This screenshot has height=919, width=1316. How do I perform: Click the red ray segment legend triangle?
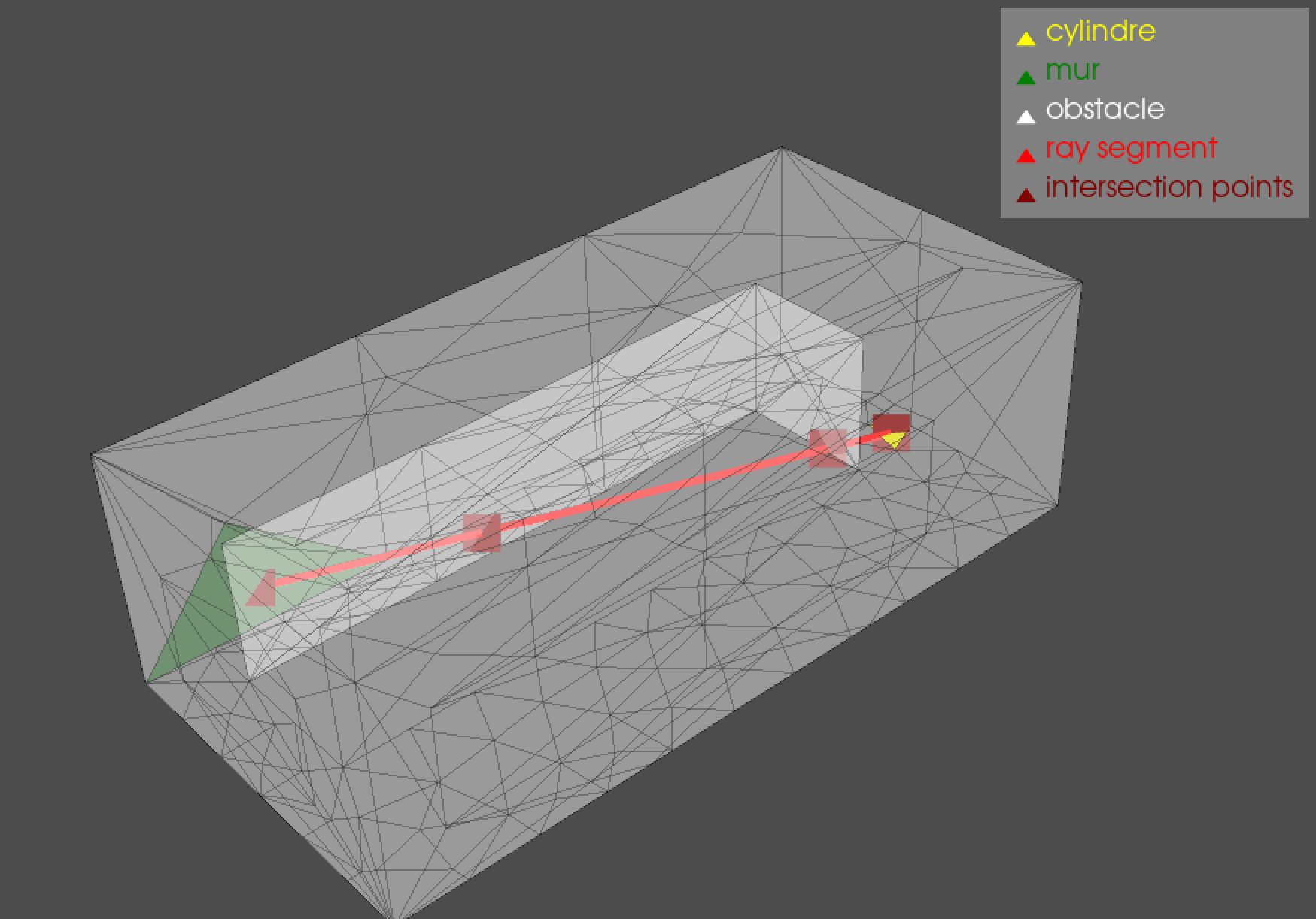[x=1026, y=156]
